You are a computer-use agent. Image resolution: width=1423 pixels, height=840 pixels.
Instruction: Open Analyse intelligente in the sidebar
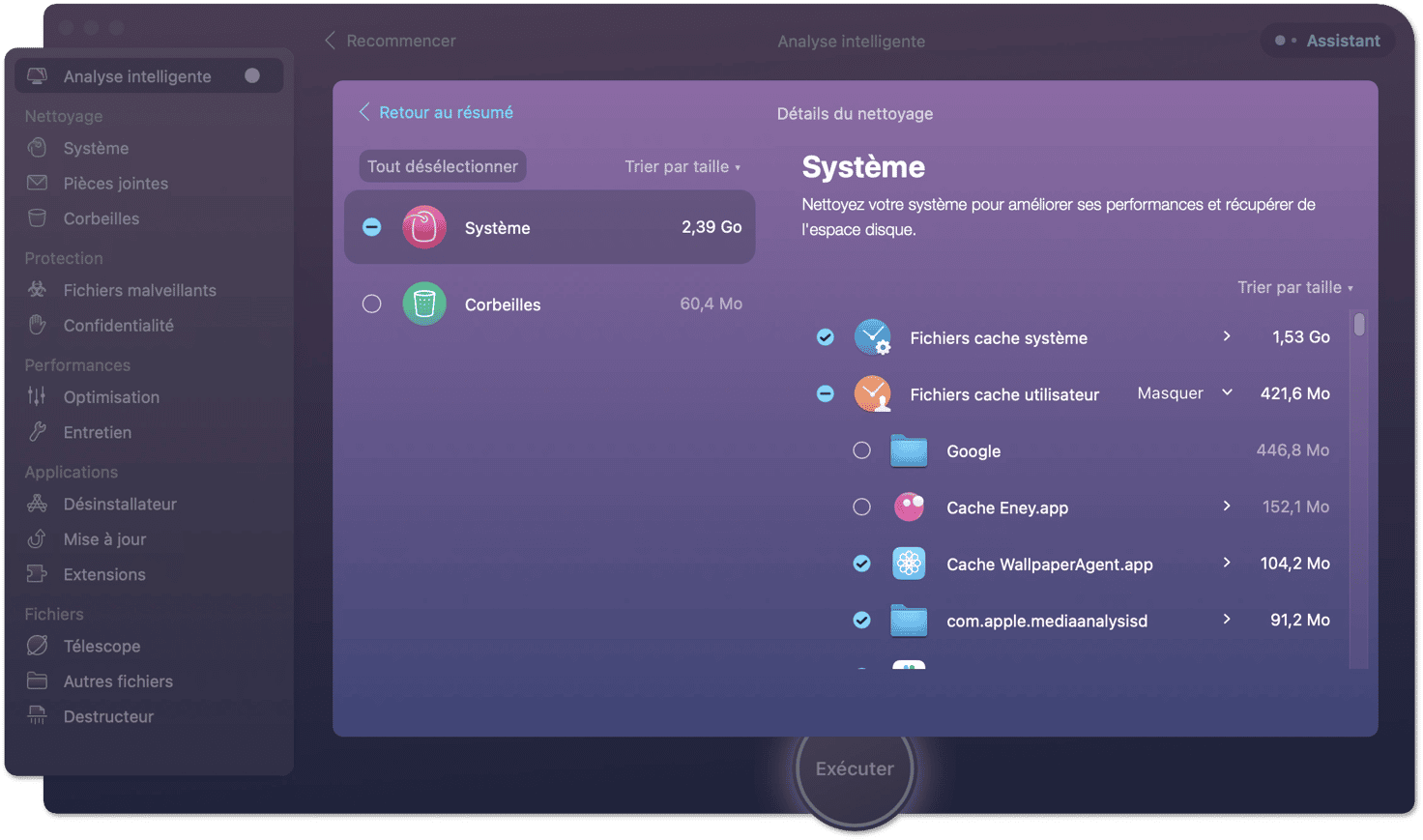(x=149, y=76)
